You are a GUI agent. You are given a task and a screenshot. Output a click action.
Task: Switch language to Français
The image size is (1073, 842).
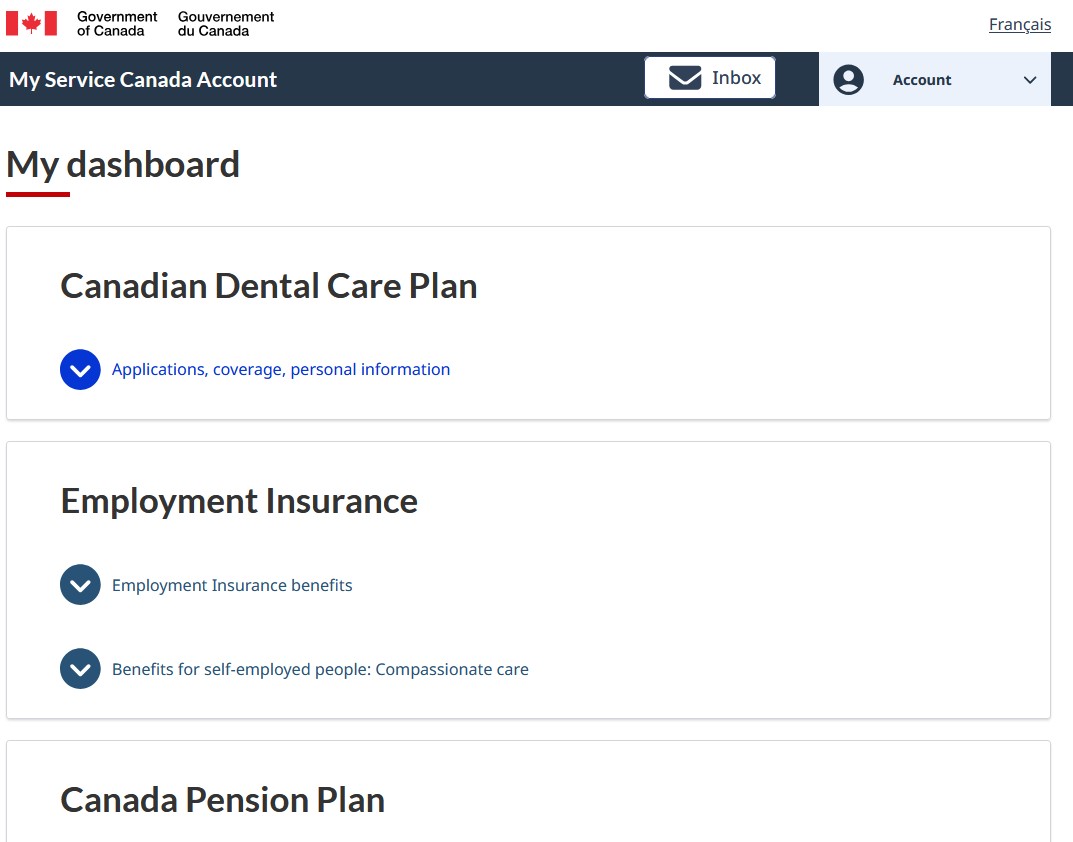click(1020, 25)
